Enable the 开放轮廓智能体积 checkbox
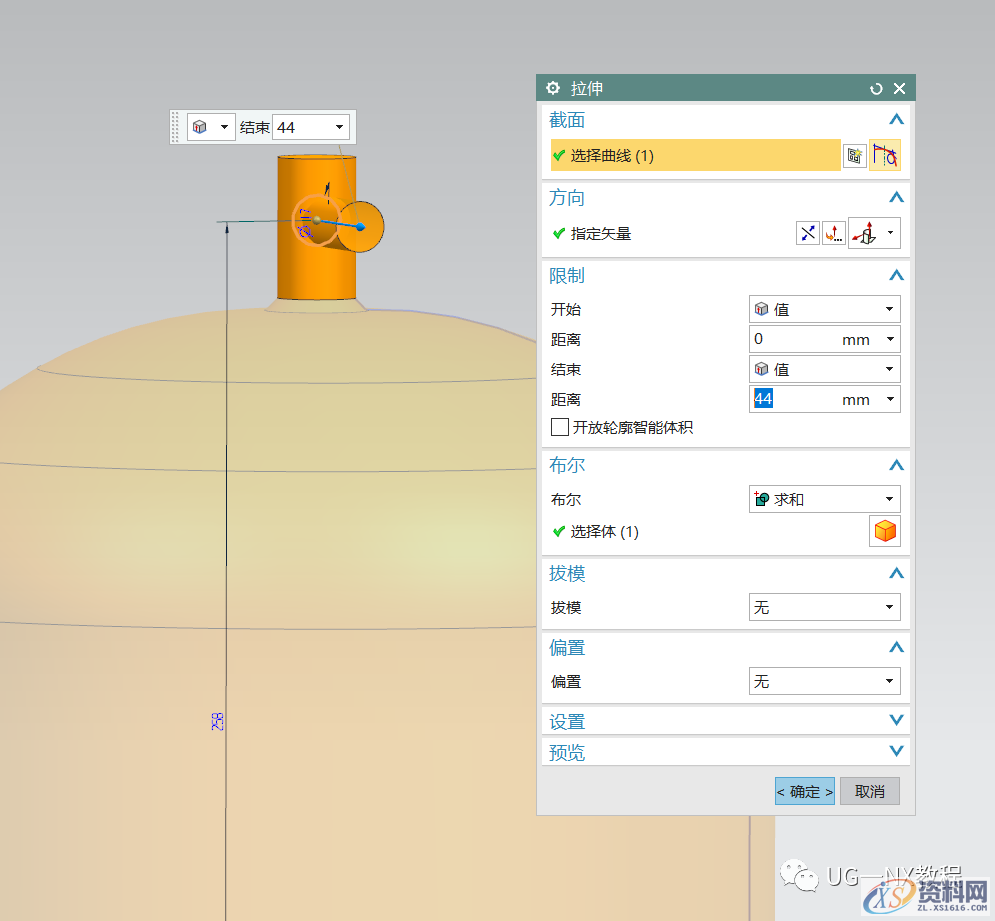995x921 pixels. point(560,428)
